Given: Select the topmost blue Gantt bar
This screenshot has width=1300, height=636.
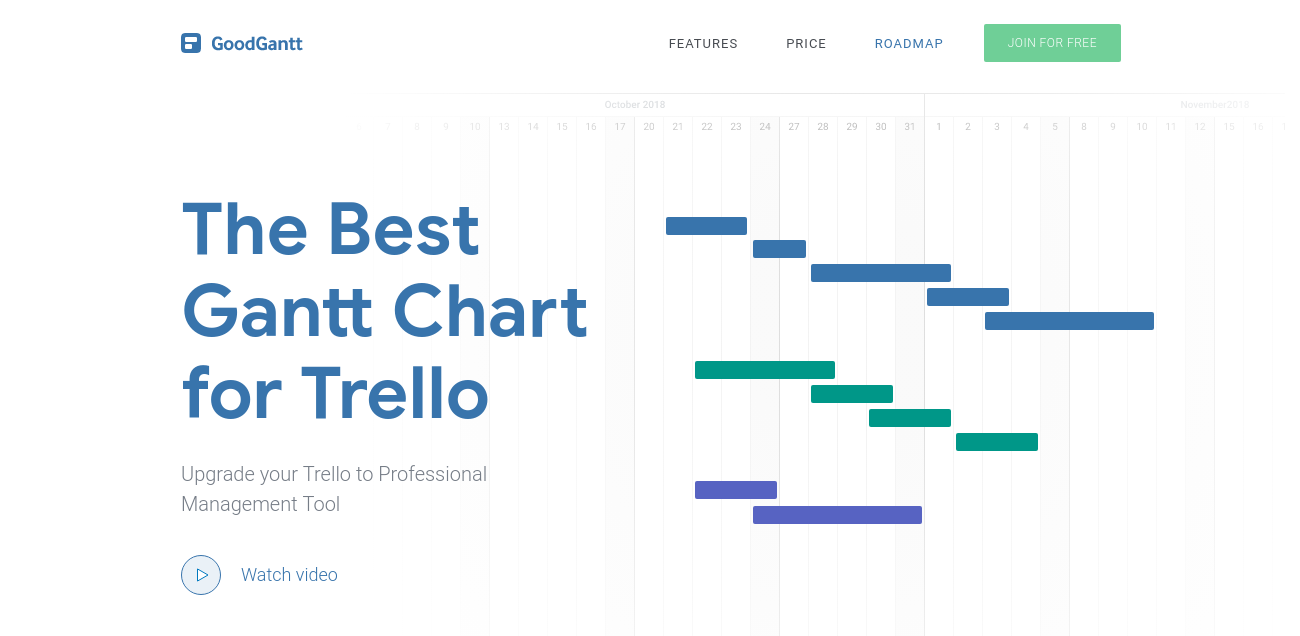Looking at the screenshot, I should (x=706, y=226).
